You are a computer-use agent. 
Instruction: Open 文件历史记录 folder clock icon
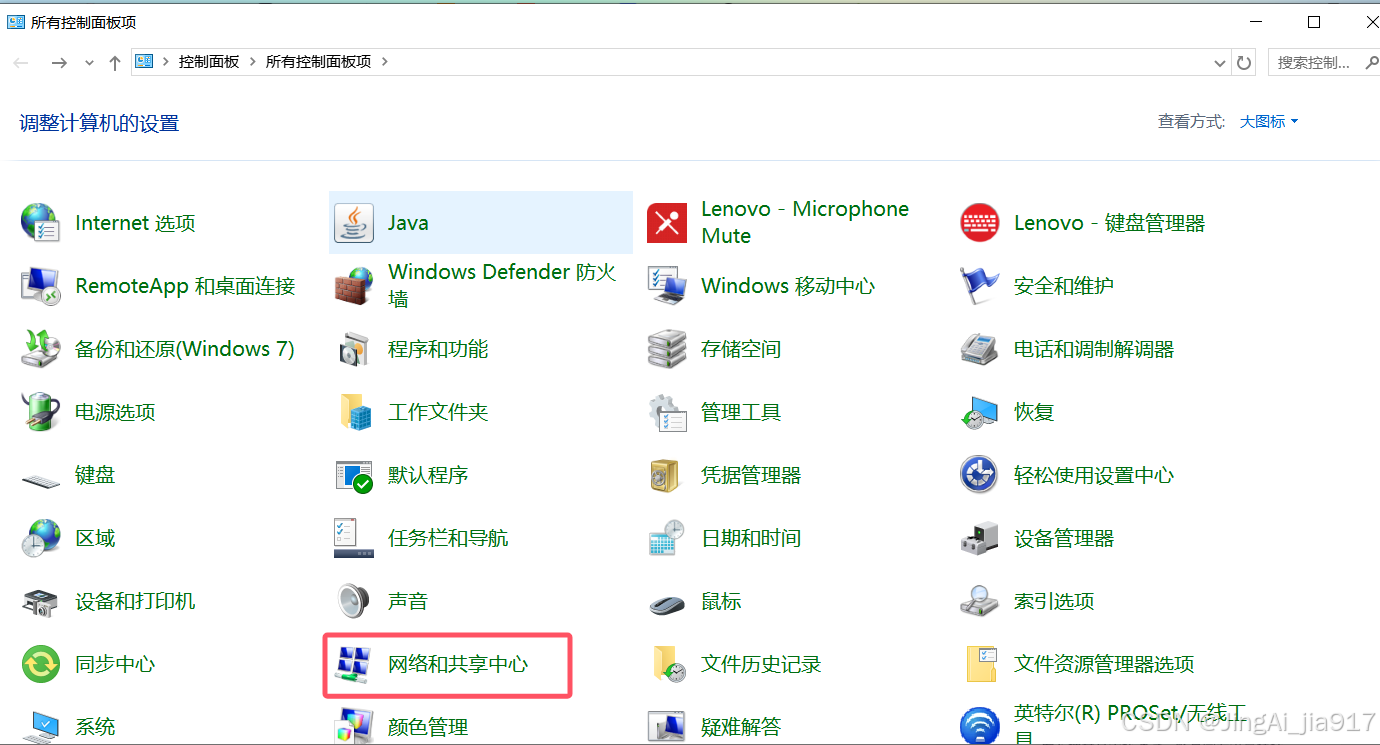coord(667,664)
